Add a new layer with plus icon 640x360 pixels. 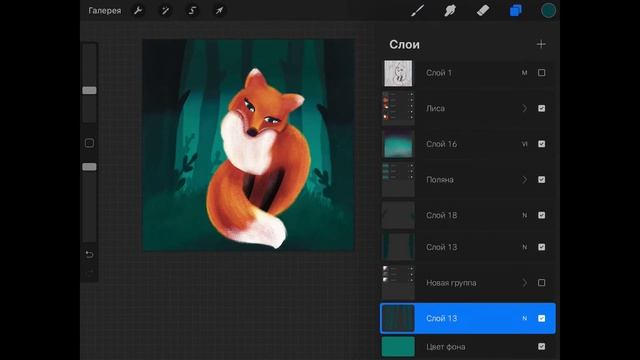541,44
